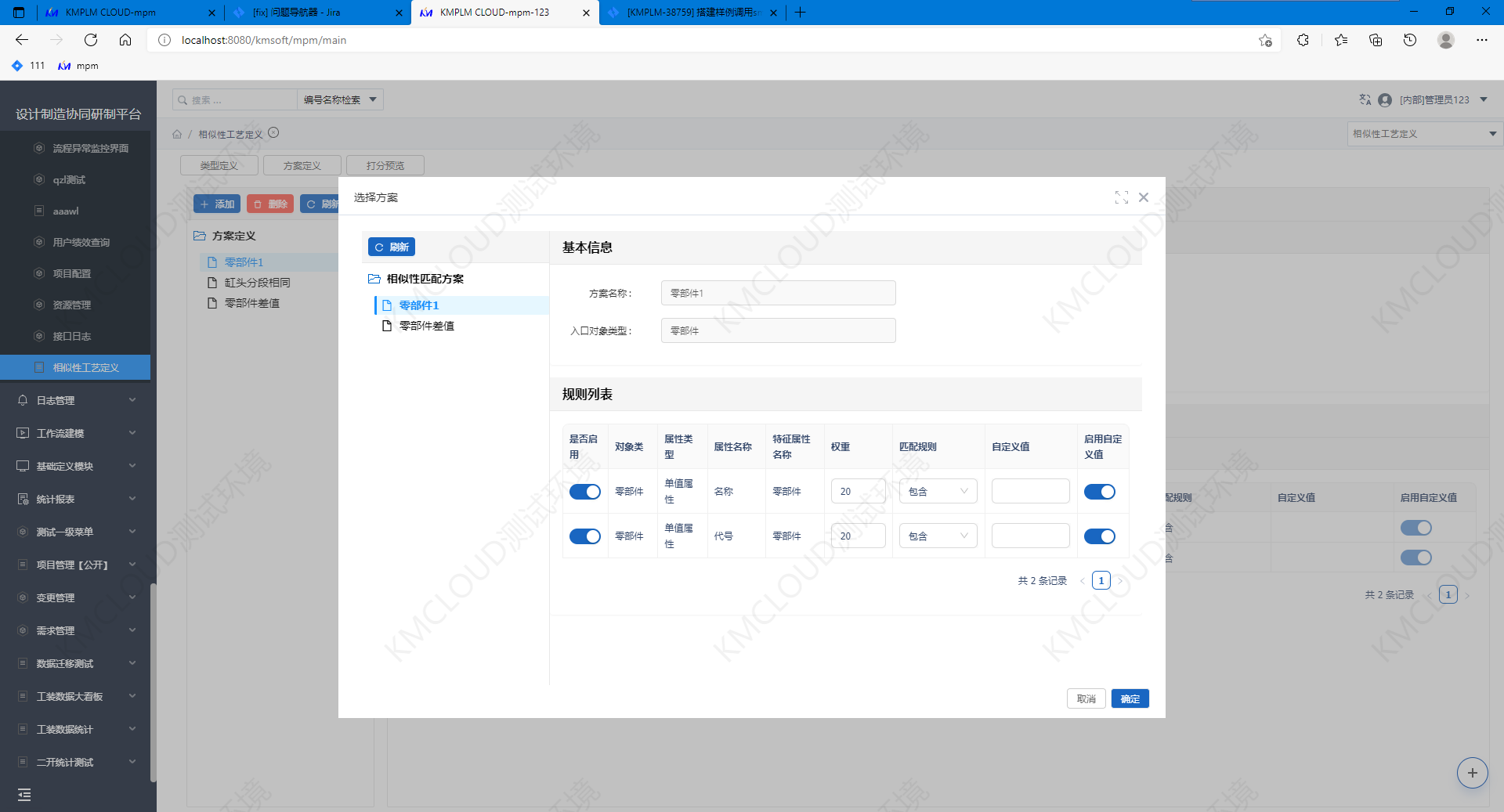Click the 取消 cancel button
1504x812 pixels.
point(1086,698)
